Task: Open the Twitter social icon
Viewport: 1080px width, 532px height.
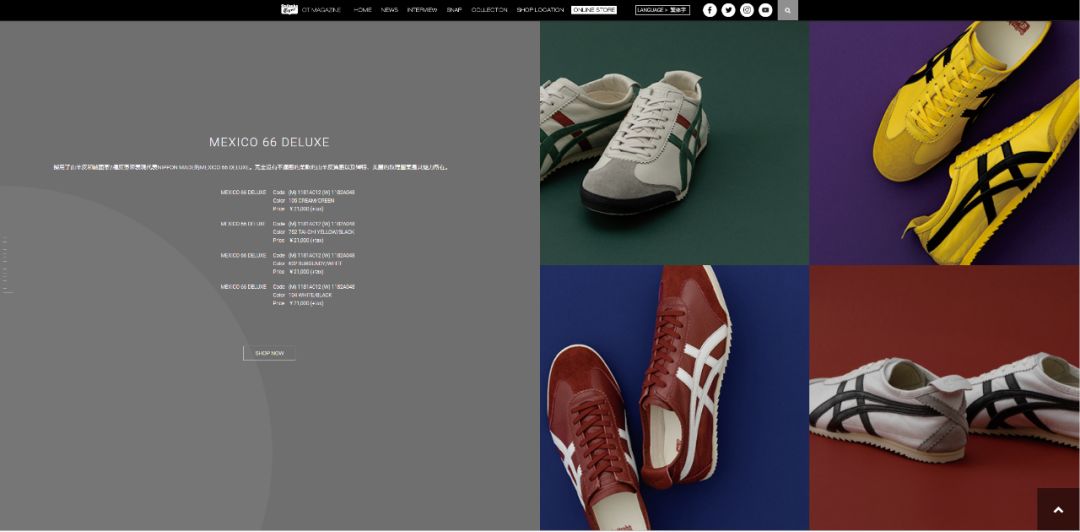Action: click(x=728, y=10)
